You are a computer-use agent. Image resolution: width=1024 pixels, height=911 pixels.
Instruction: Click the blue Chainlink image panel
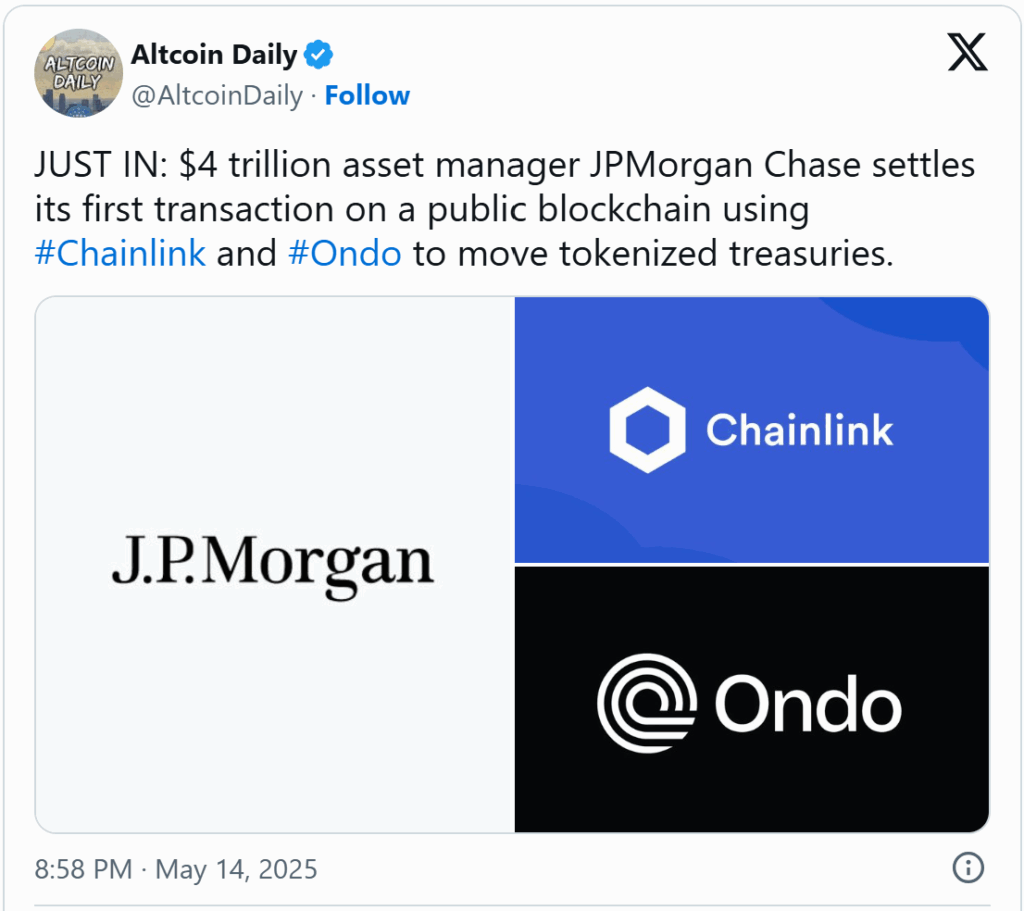(x=752, y=430)
